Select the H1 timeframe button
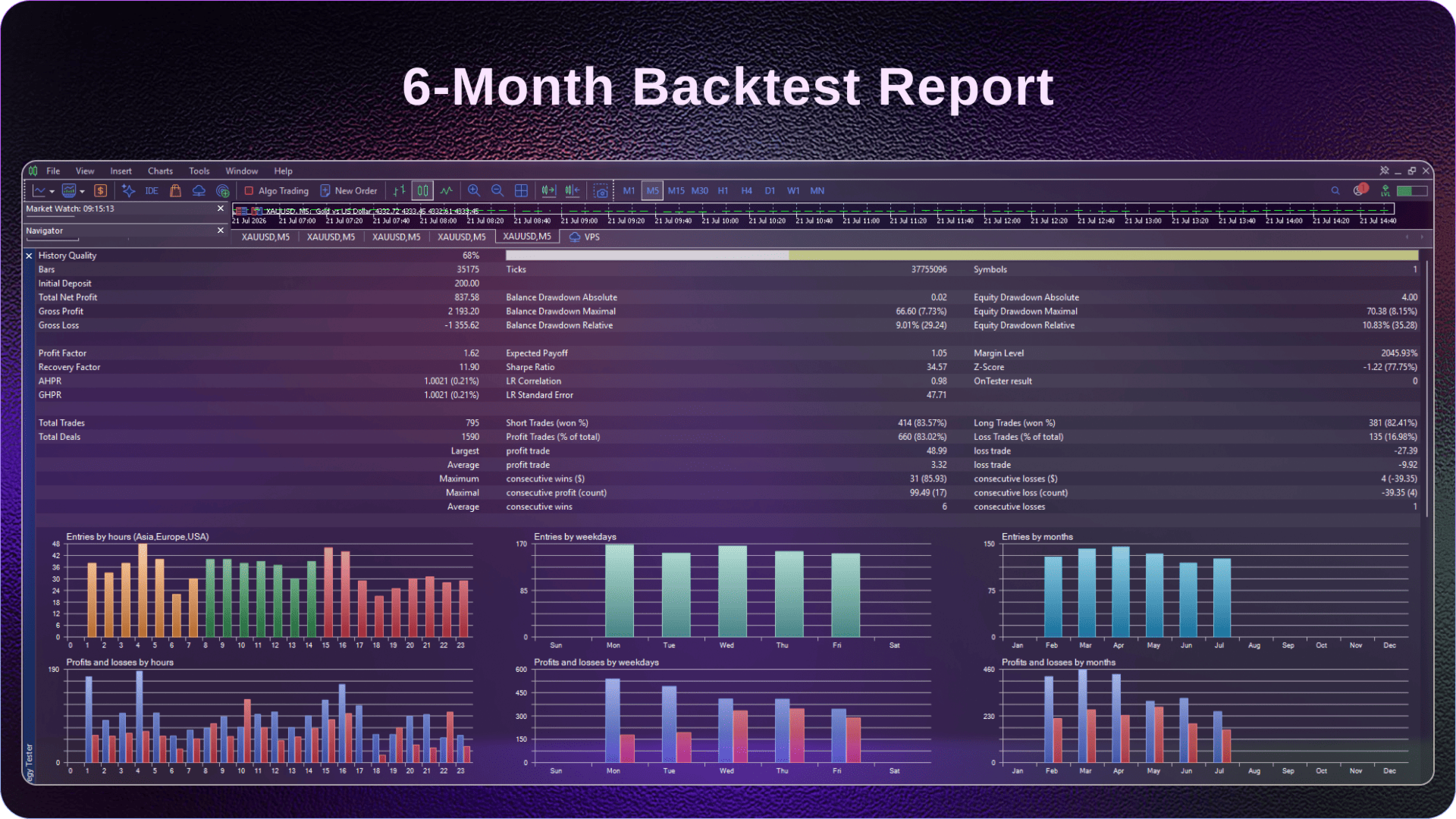Image resolution: width=1456 pixels, height=819 pixels. [x=723, y=191]
